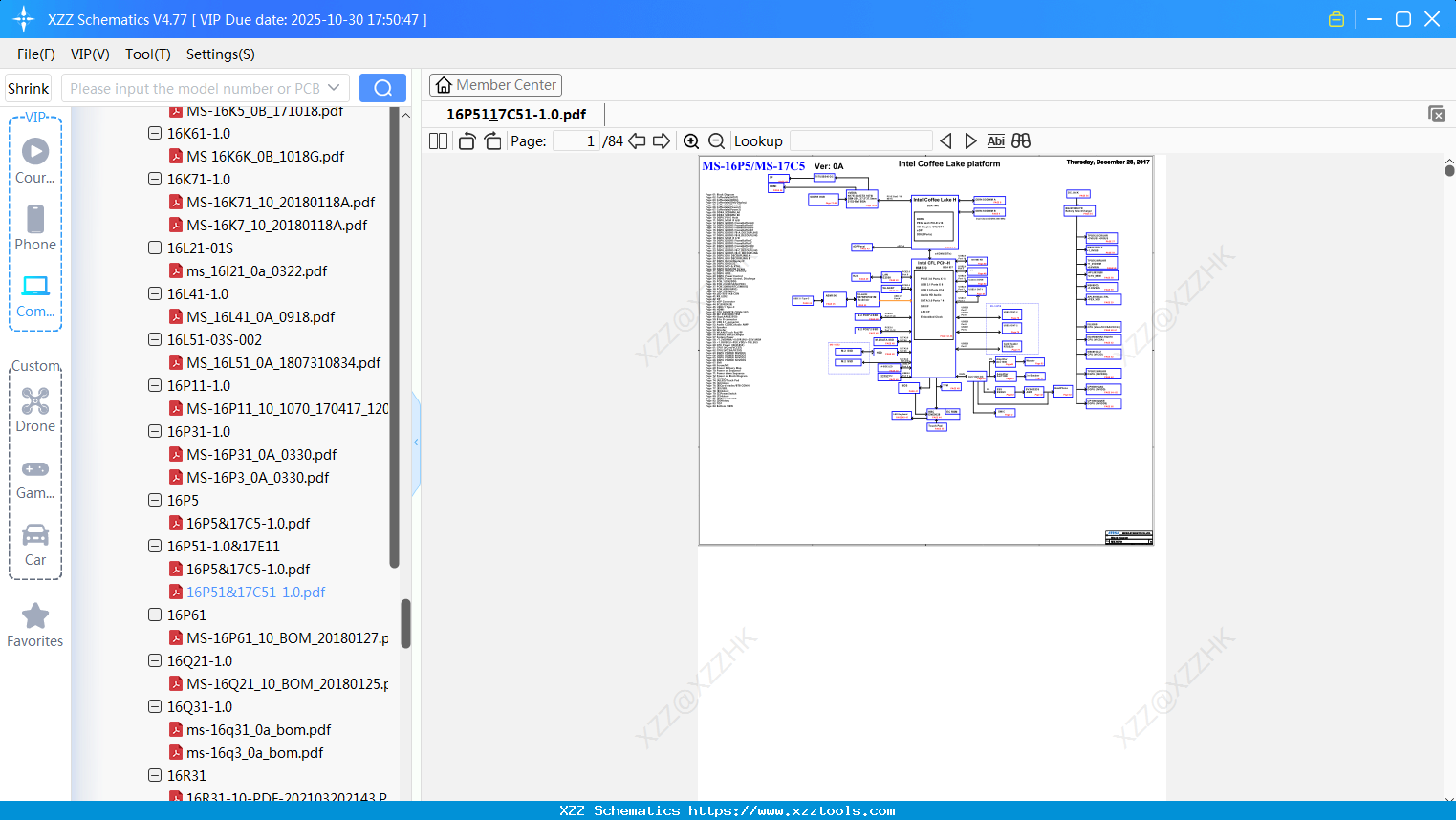The height and width of the screenshot is (820, 1456).
Task: Collapse the 16K61-1.0 folder
Action: pyautogui.click(x=155, y=133)
